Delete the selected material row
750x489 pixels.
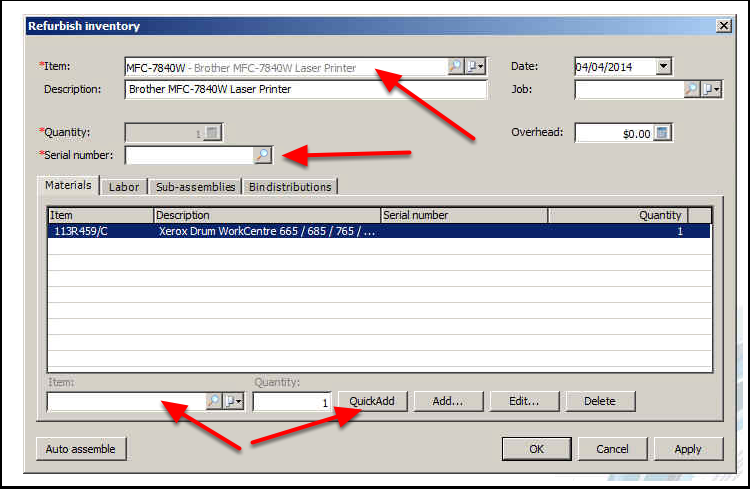pos(600,401)
